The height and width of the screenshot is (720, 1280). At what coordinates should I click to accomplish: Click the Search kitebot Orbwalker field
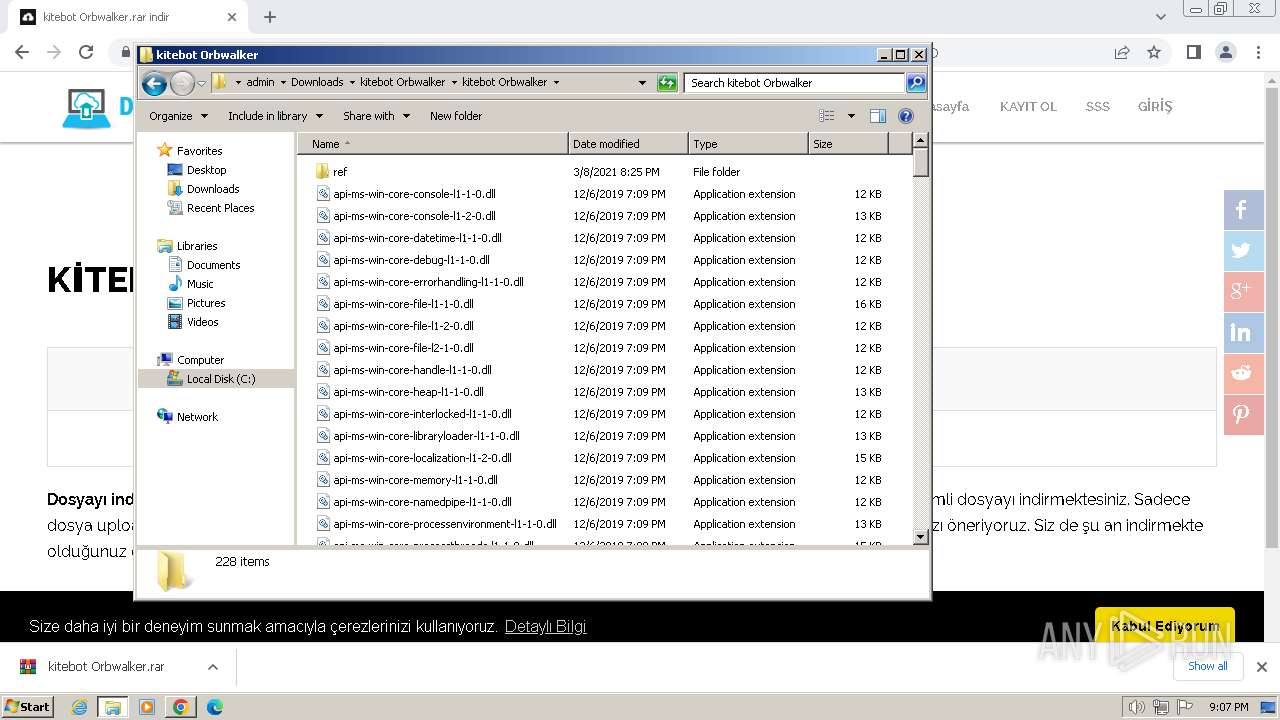click(795, 83)
